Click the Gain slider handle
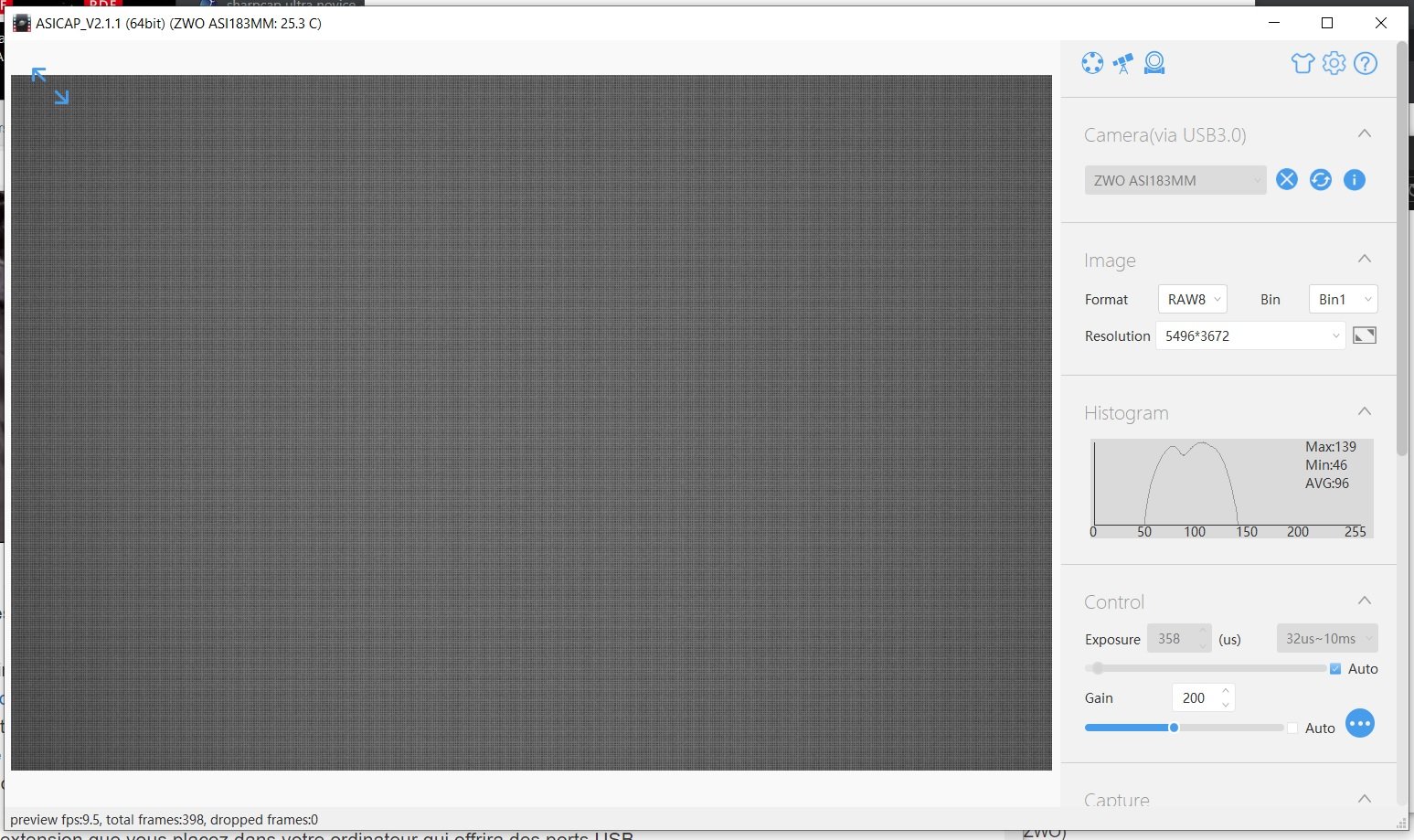Image resolution: width=1414 pixels, height=840 pixels. (x=1174, y=728)
